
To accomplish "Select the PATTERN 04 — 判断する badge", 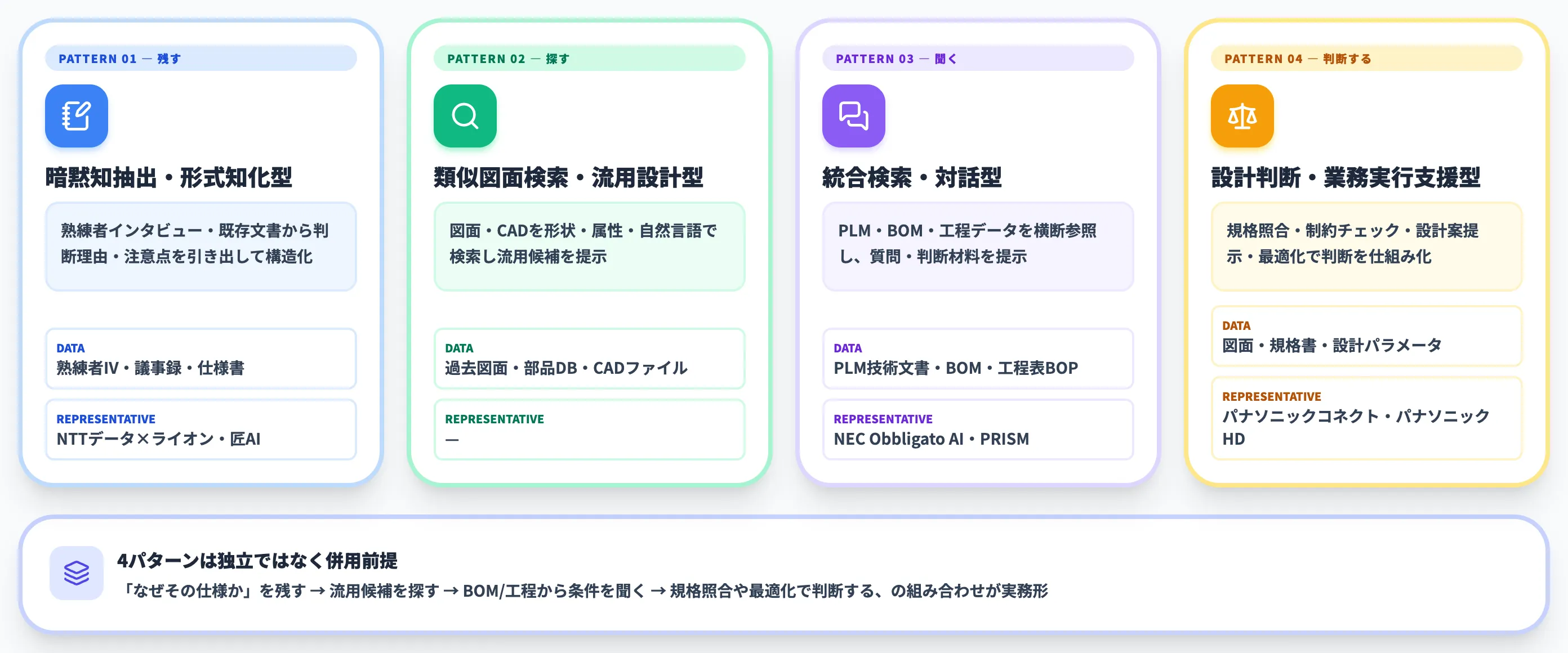I will point(1366,59).
